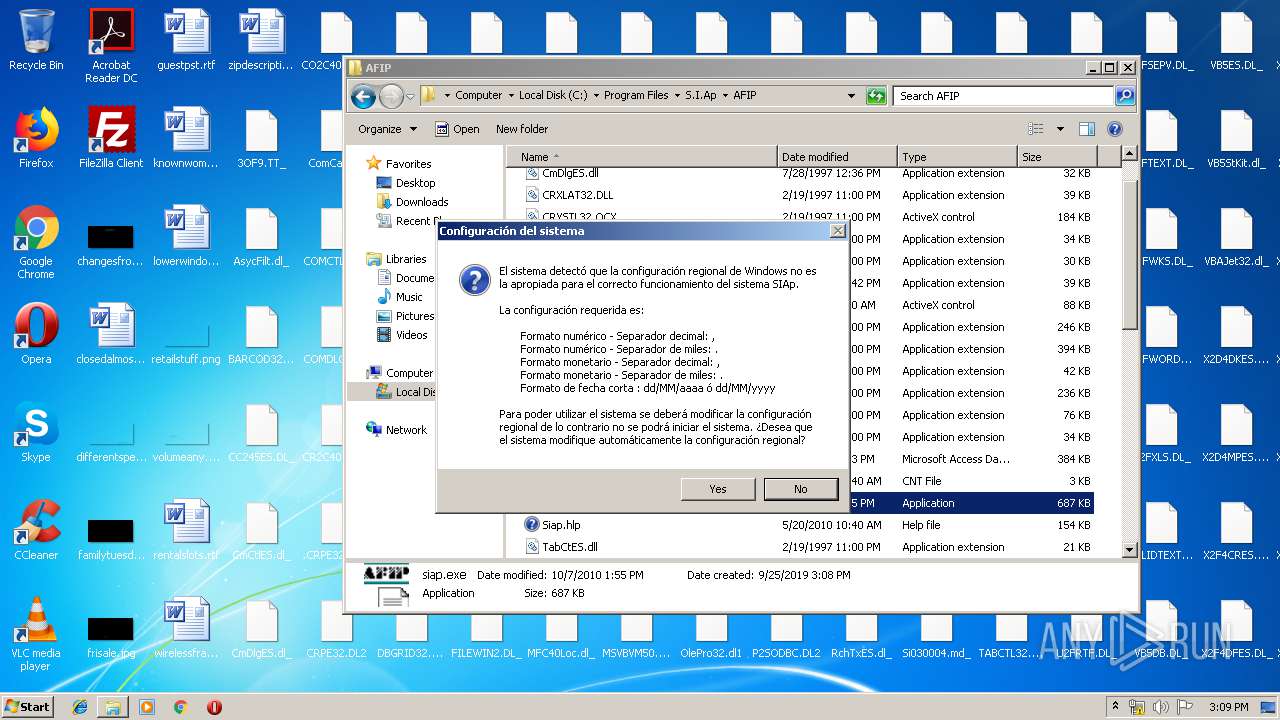Screen dimensions: 1280x720
Task: Expand the Recent pages arrow near Forward button
Action: [410, 96]
